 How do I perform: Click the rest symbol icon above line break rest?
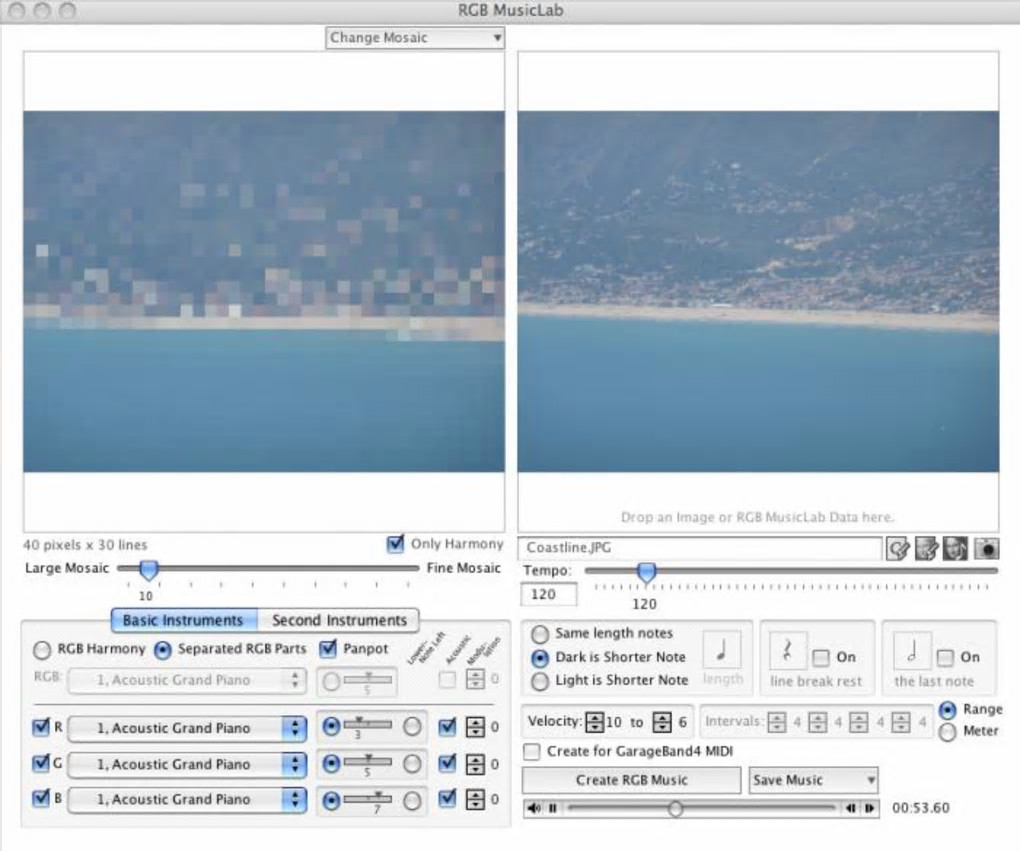point(788,649)
